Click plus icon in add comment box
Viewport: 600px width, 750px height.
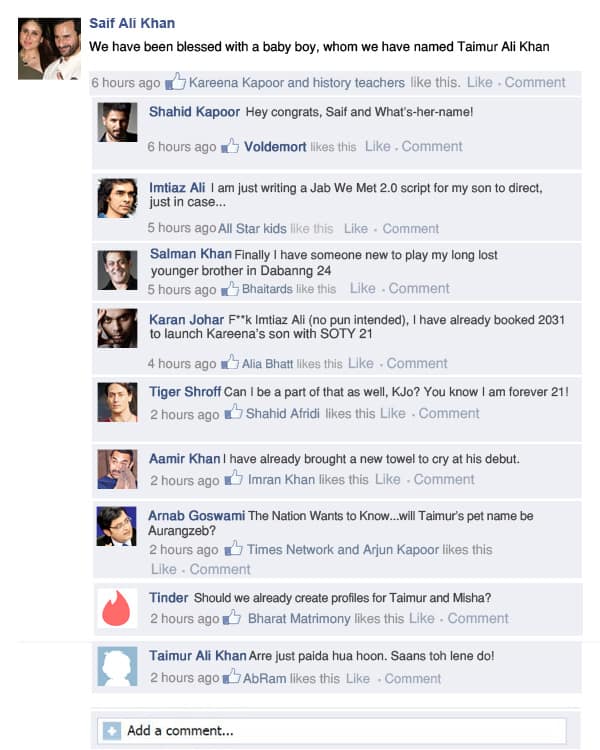(x=111, y=731)
